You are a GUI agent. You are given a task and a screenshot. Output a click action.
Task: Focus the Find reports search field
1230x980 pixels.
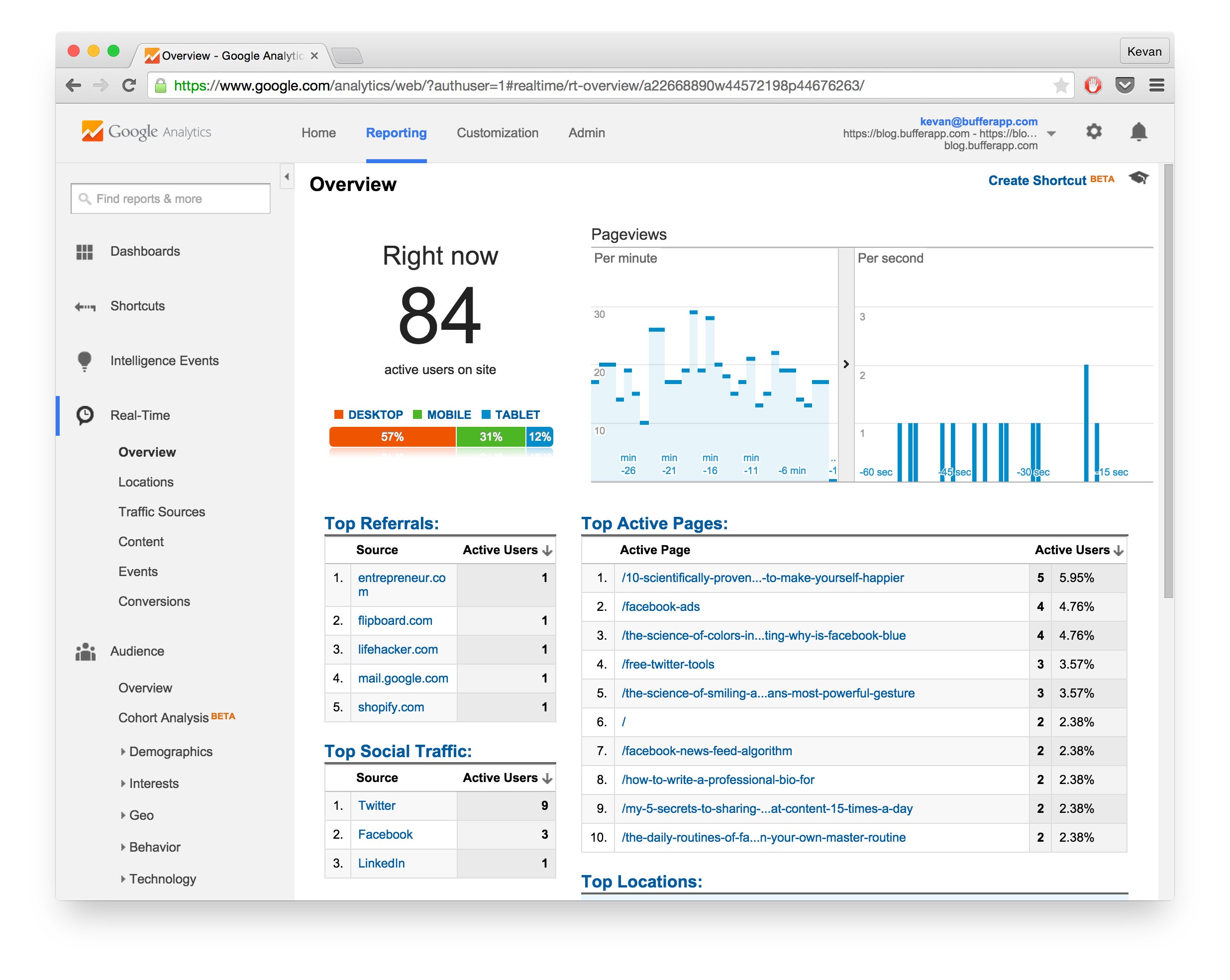point(171,198)
